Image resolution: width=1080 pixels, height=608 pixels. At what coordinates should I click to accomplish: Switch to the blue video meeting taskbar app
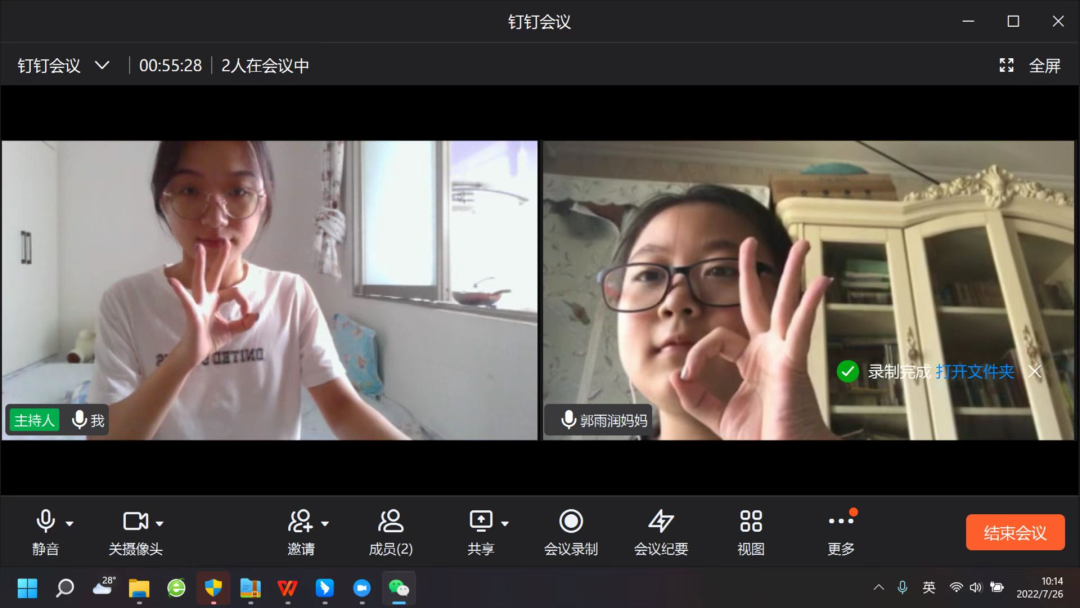tap(362, 588)
